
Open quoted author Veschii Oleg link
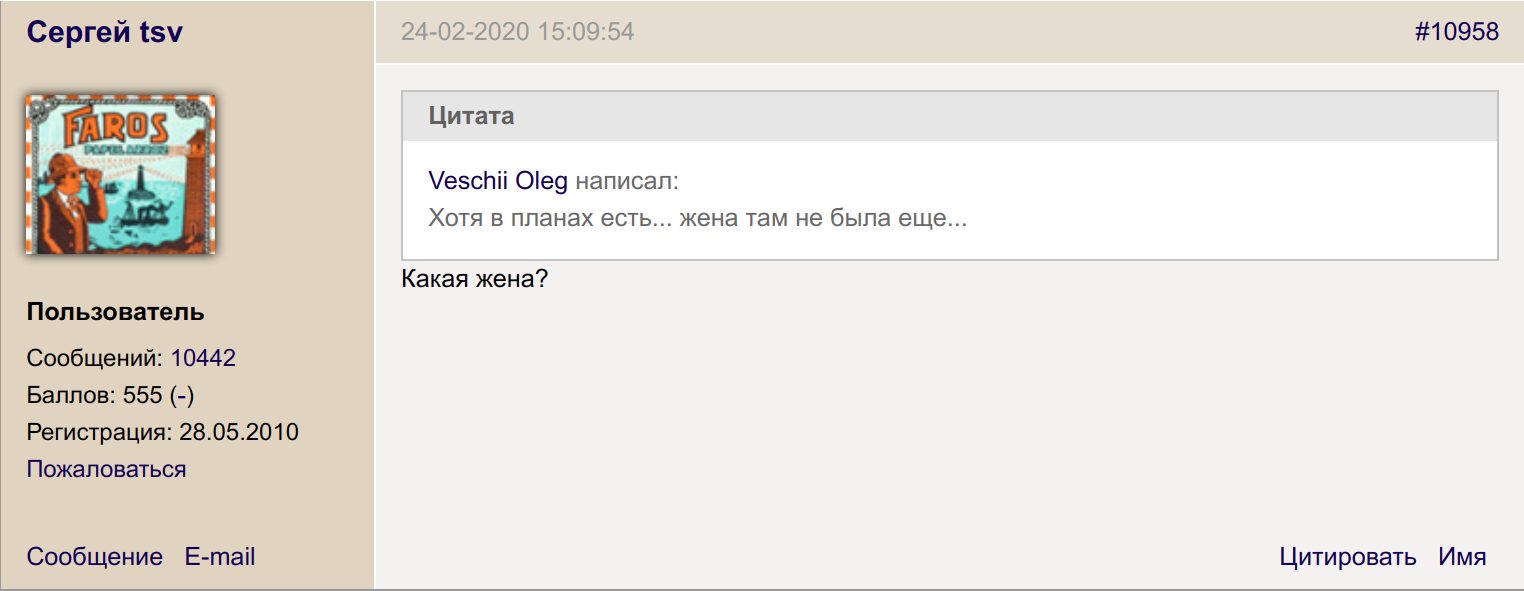pos(498,181)
